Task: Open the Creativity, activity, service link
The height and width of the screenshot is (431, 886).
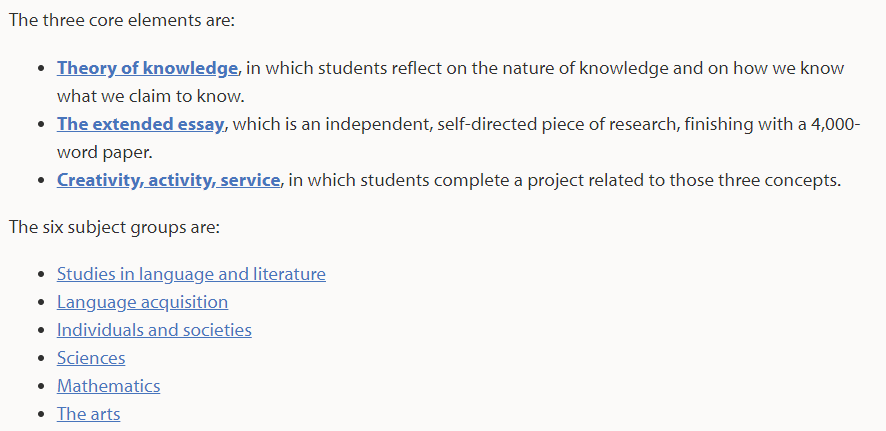Action: (x=168, y=181)
